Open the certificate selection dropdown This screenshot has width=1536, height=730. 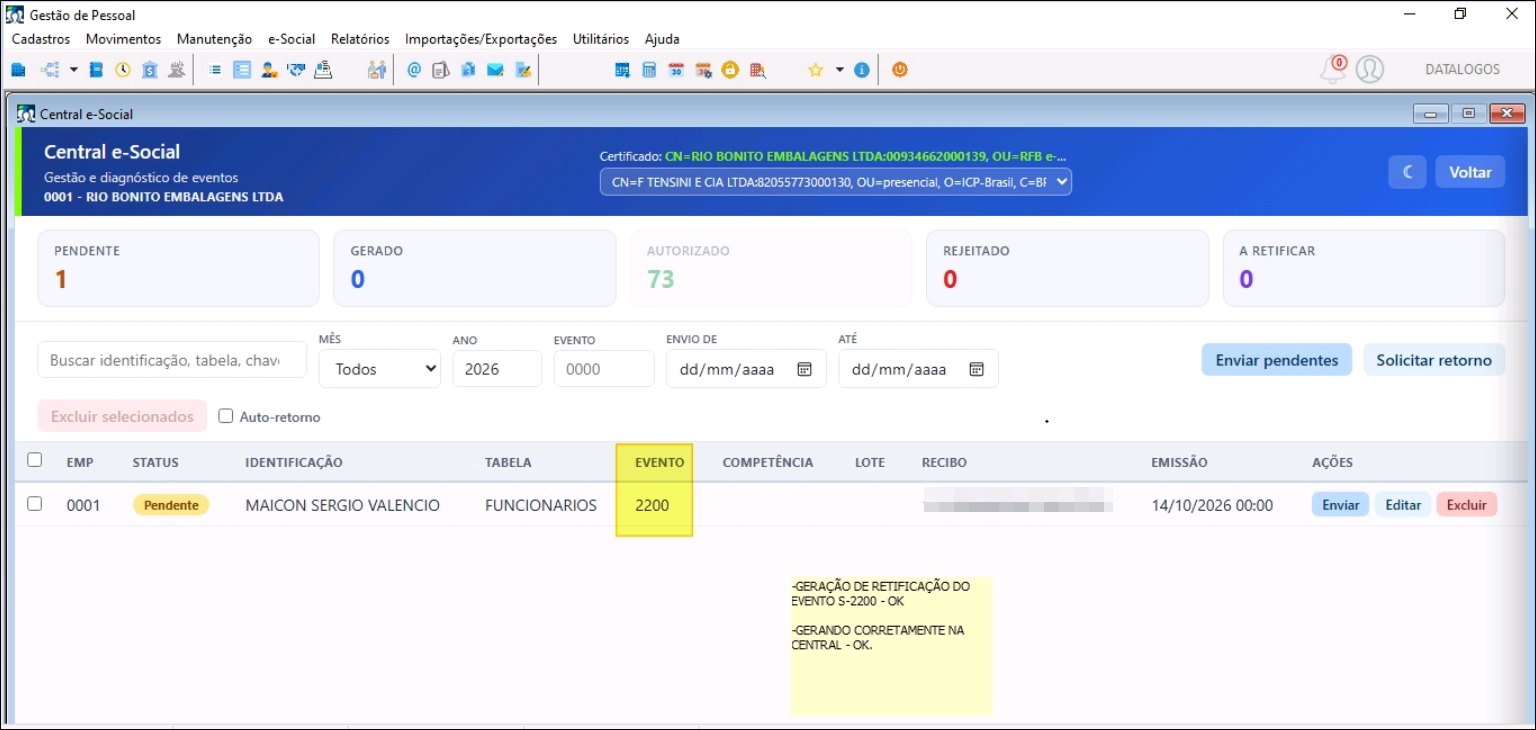pos(835,181)
